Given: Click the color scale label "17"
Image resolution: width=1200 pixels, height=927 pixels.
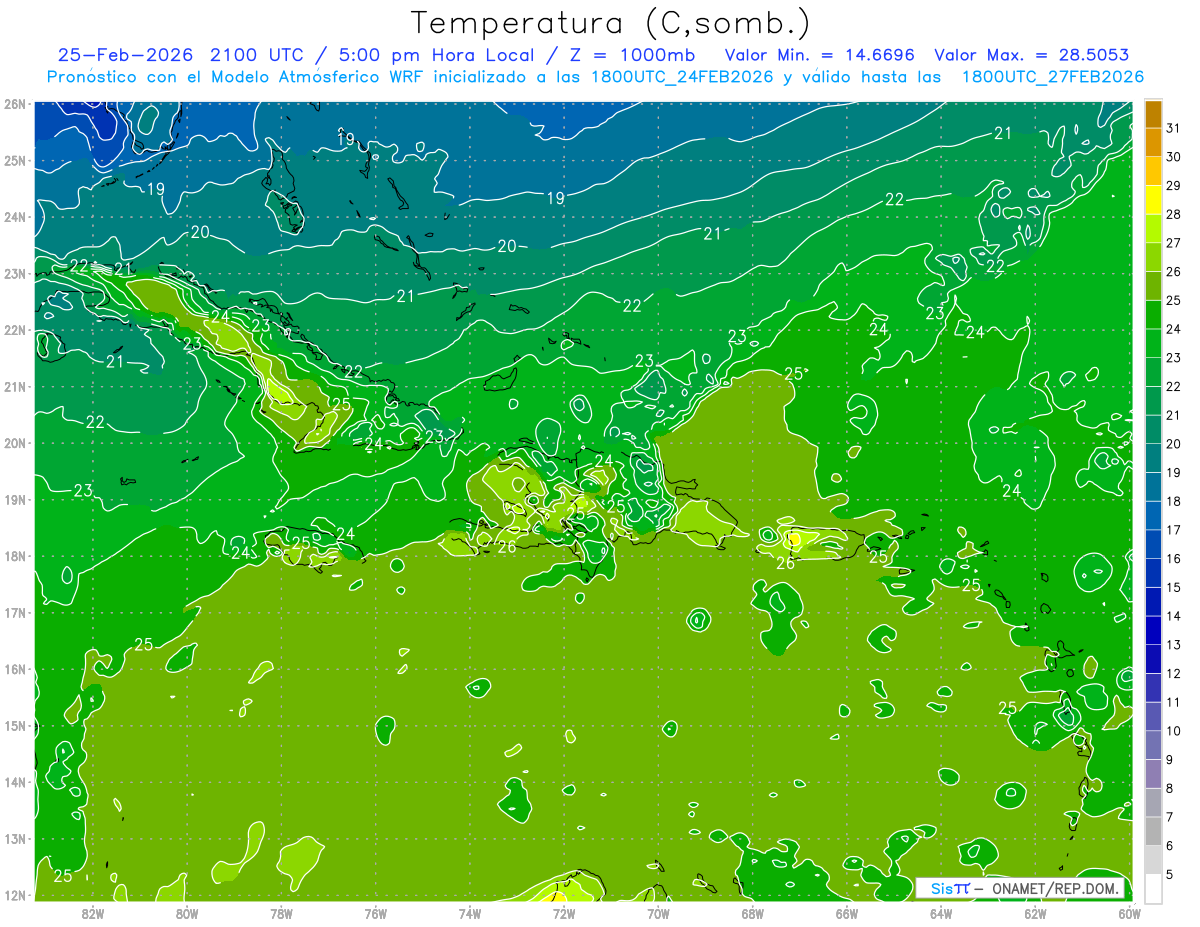Looking at the screenshot, I should [1173, 530].
